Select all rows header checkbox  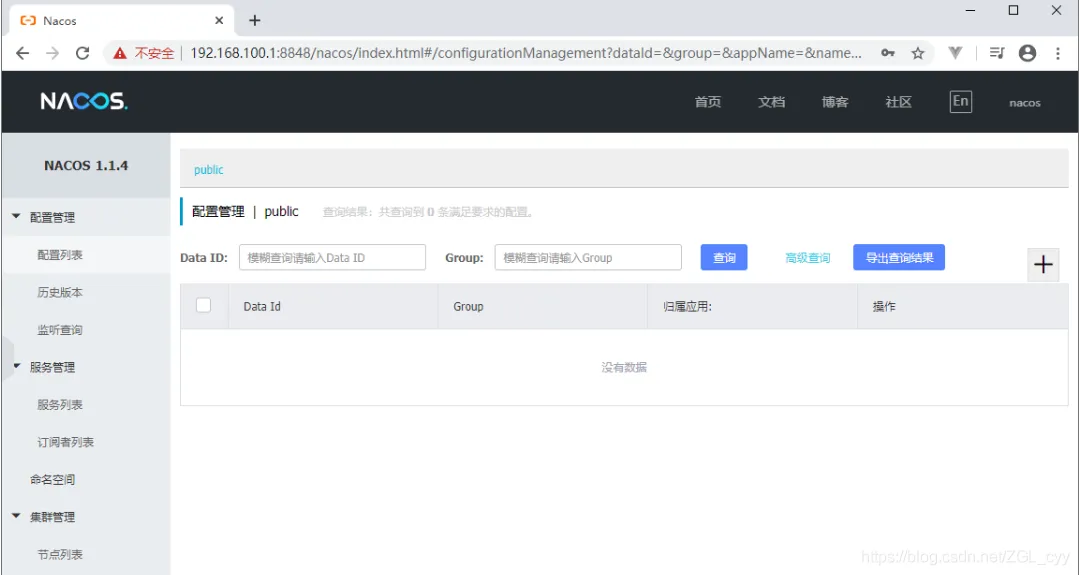[x=204, y=305]
